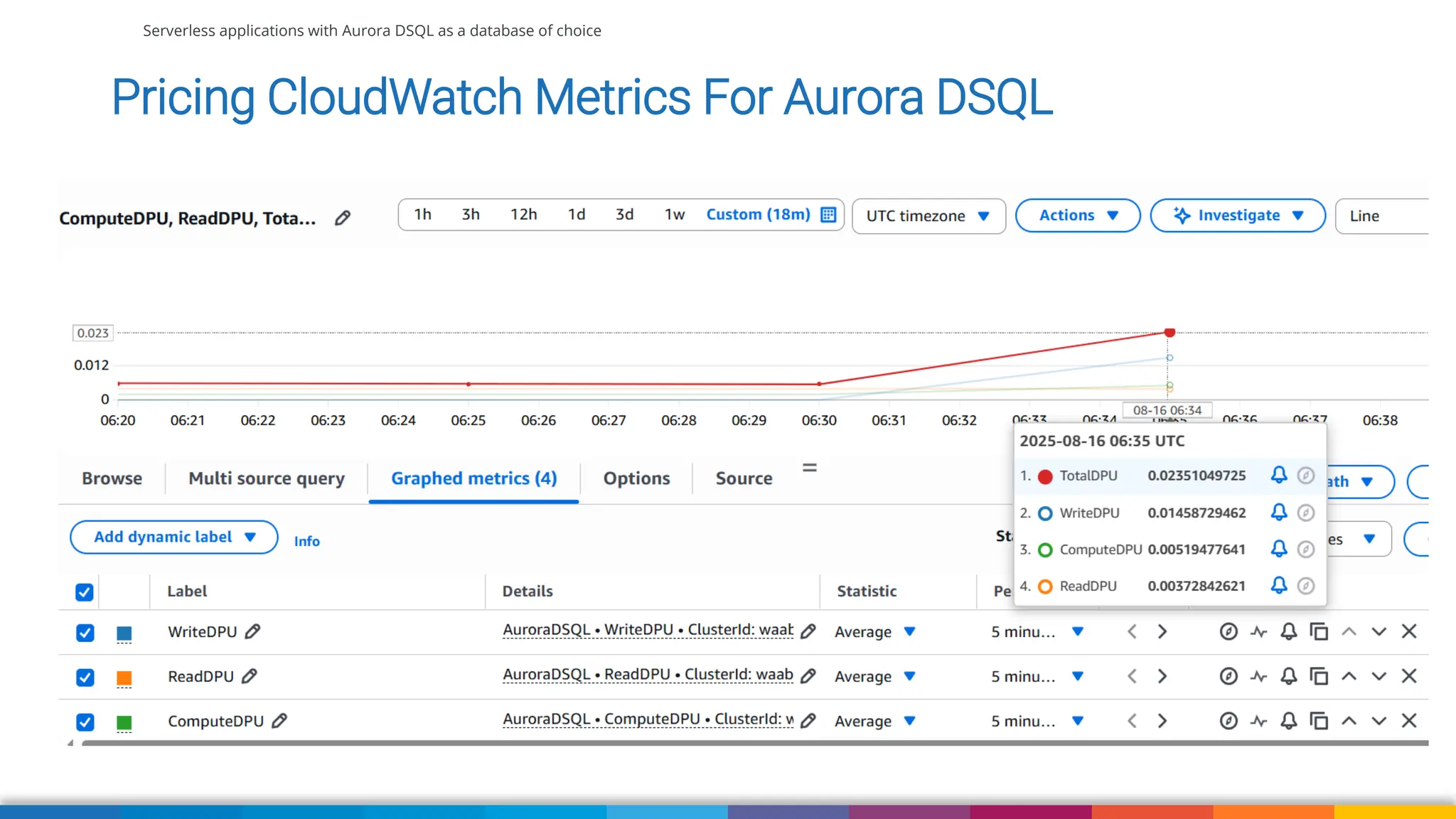
Task: Select the 3h time range
Action: click(x=471, y=215)
